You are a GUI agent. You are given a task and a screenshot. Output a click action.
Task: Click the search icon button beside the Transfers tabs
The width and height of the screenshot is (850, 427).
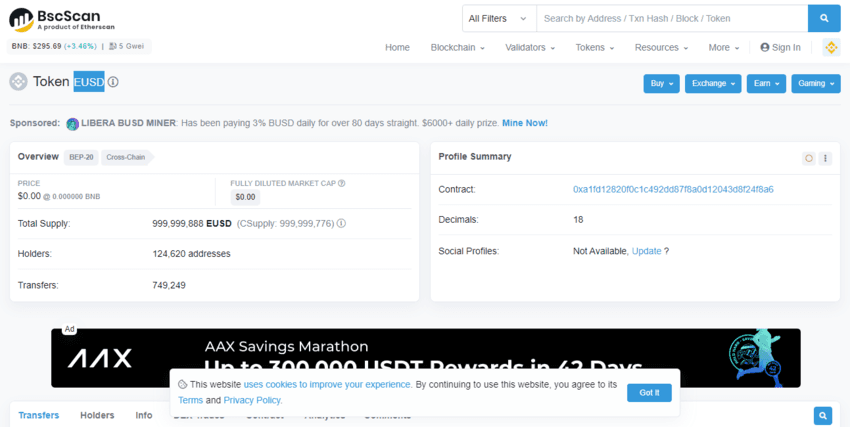tap(822, 416)
